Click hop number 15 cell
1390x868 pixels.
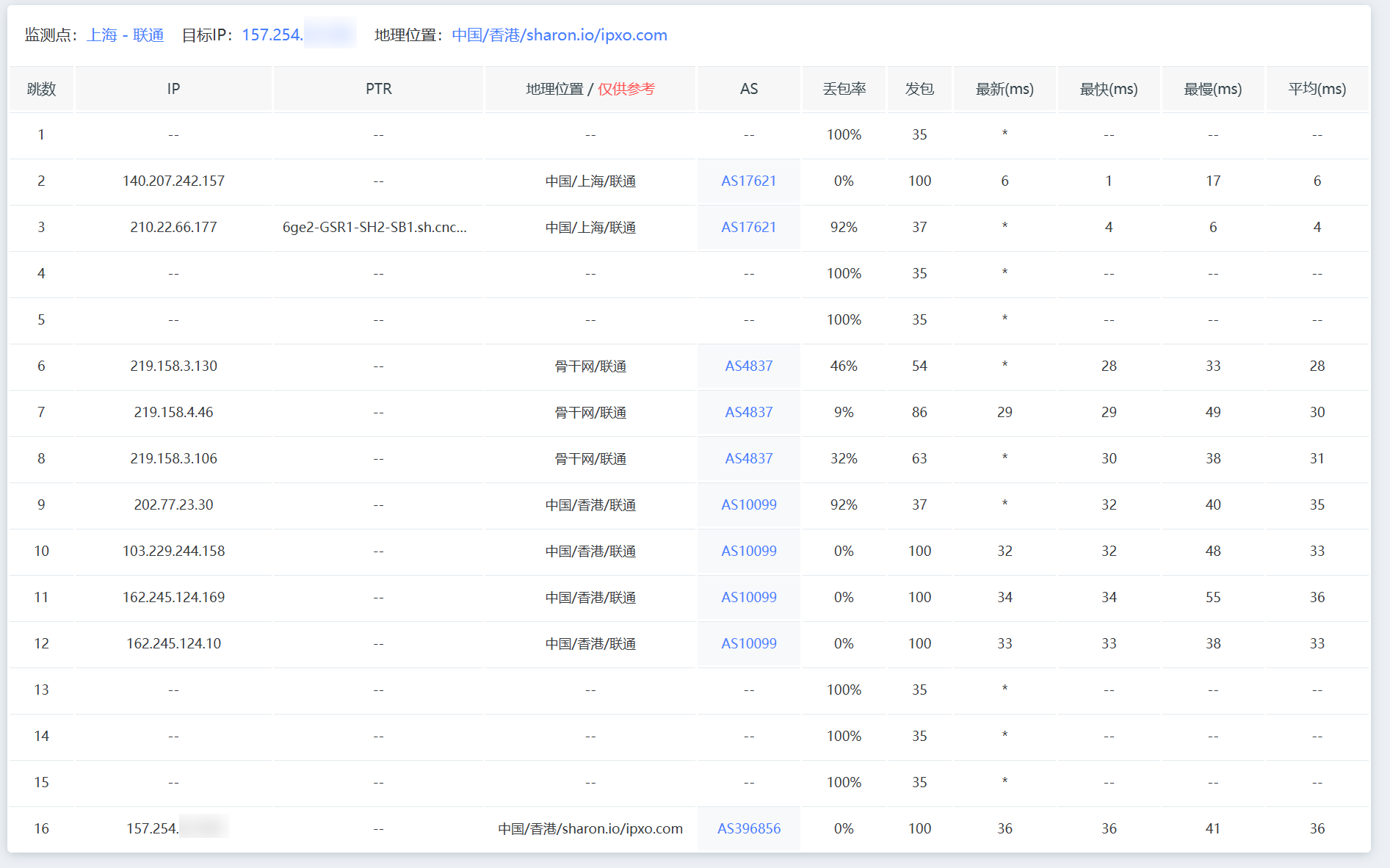41,782
